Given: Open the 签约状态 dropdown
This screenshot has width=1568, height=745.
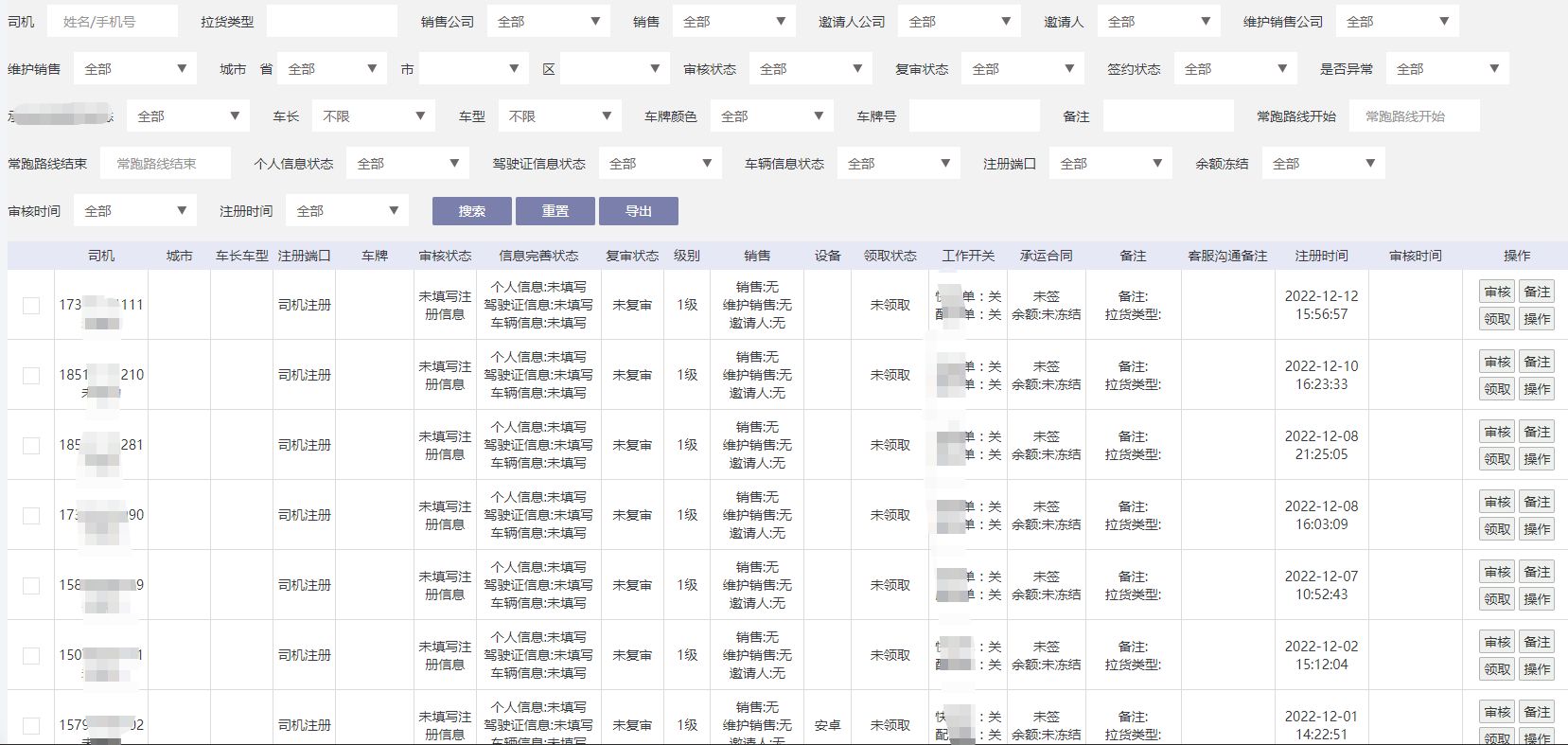Looking at the screenshot, I should tap(1236, 68).
